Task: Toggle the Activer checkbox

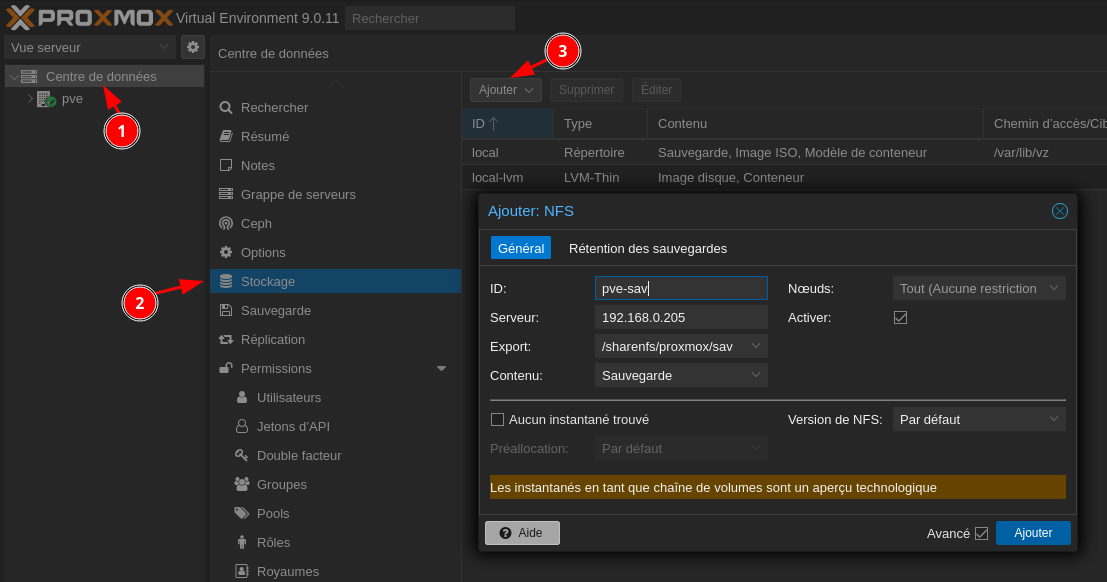Action: [900, 317]
